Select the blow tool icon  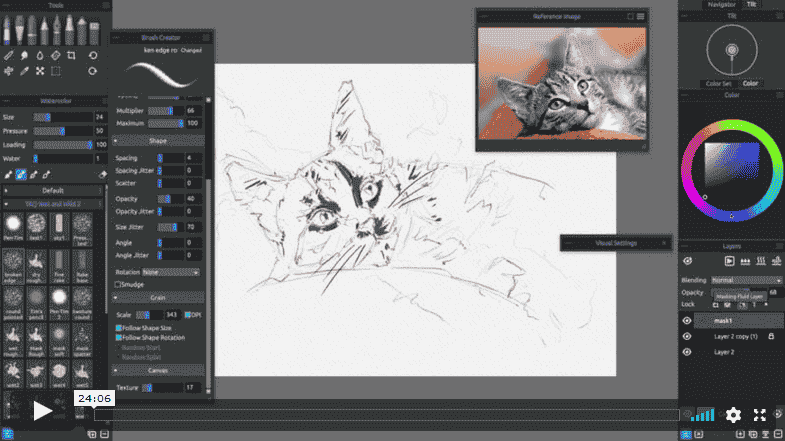pos(8,71)
